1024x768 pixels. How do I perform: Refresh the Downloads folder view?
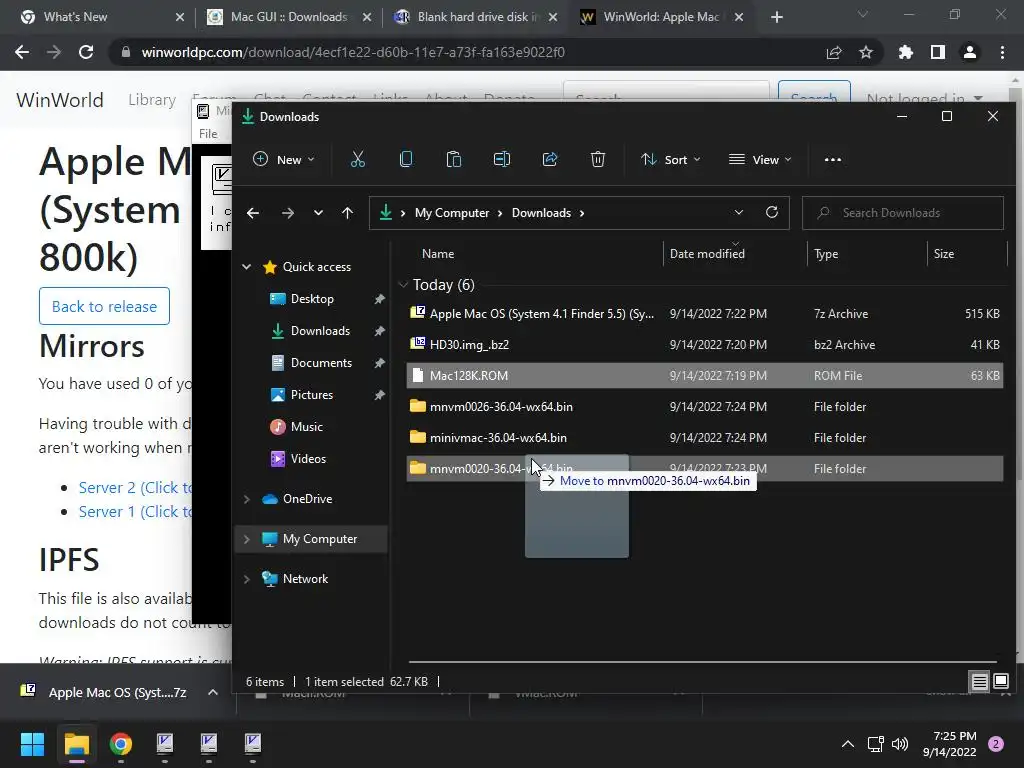[772, 212]
